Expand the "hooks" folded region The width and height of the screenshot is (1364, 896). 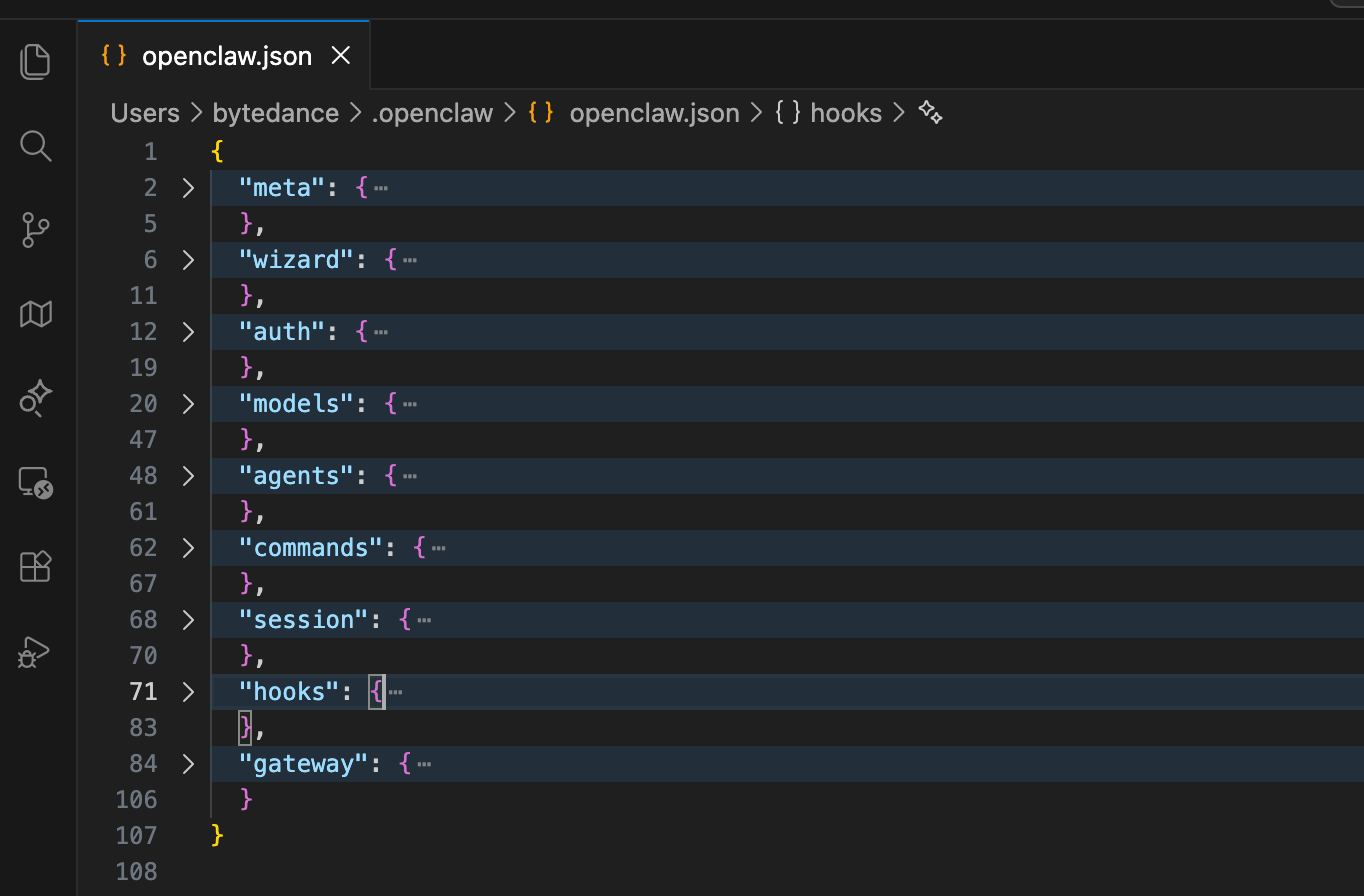pos(188,691)
